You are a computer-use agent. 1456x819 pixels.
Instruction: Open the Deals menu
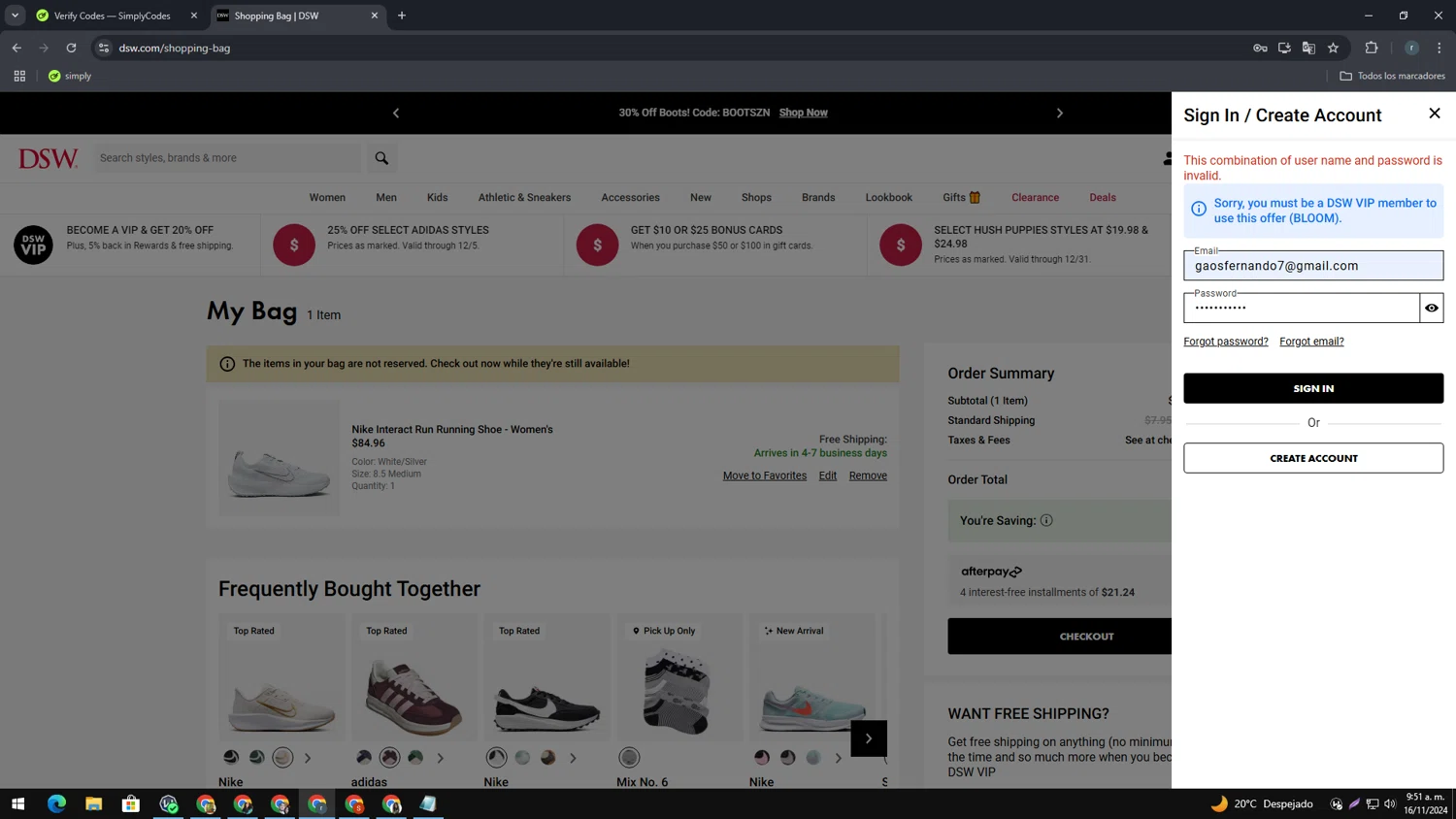coord(1102,197)
